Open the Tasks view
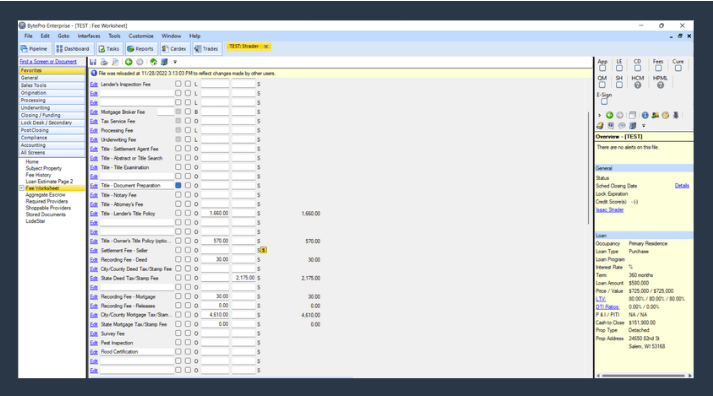Viewport: 713px width, 396px height. (109, 49)
